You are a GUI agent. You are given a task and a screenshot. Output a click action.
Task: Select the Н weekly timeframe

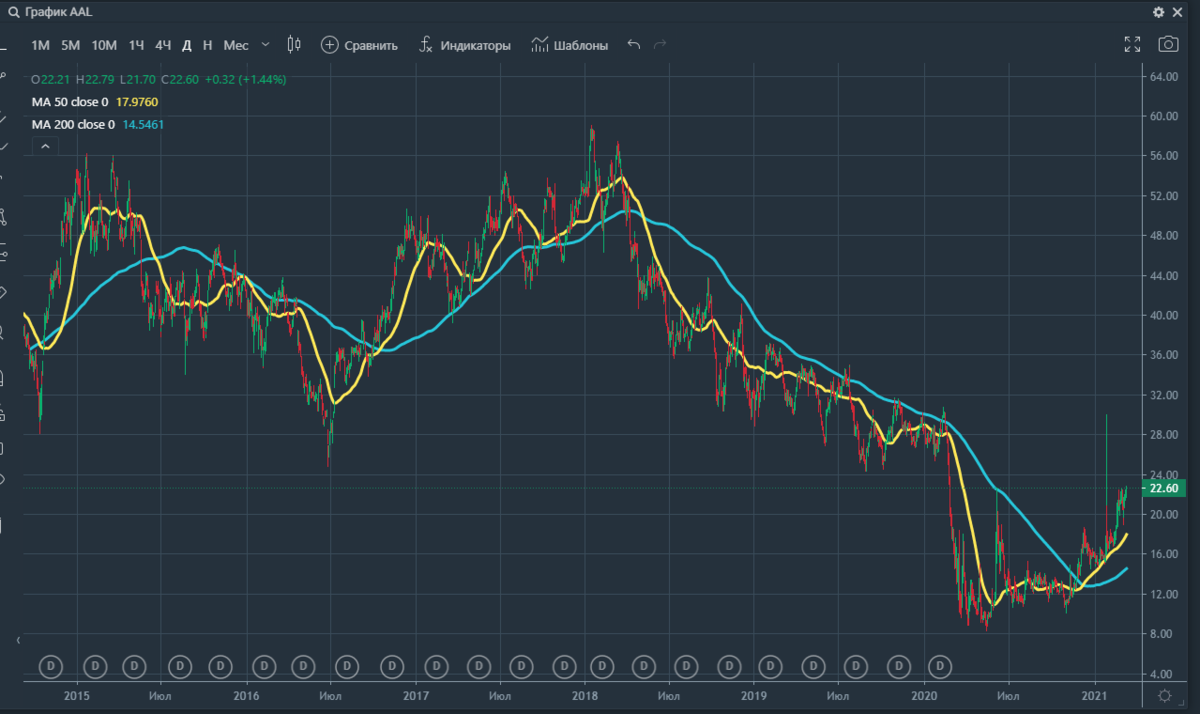point(207,45)
